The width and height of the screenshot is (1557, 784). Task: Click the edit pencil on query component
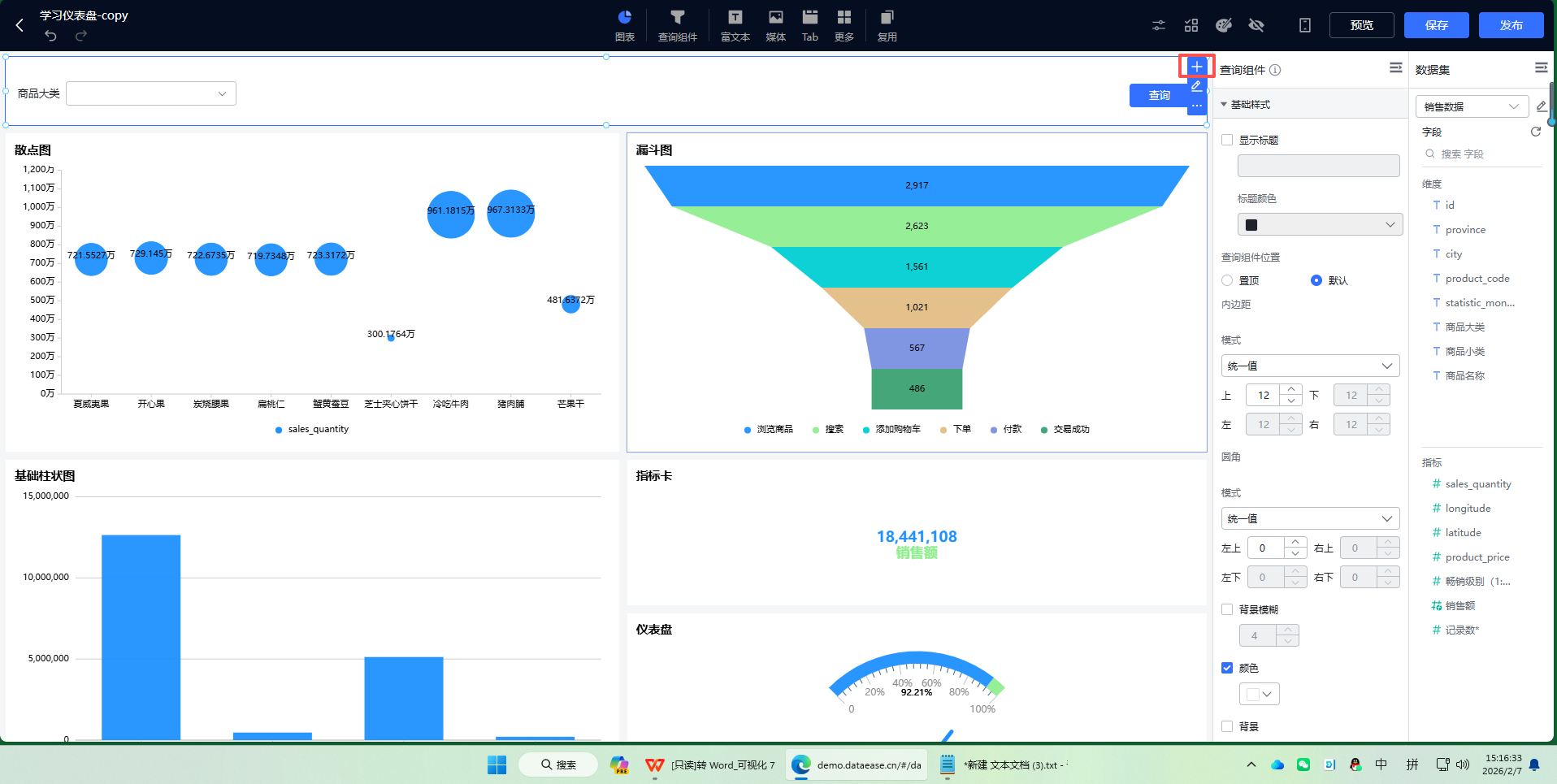[1197, 86]
